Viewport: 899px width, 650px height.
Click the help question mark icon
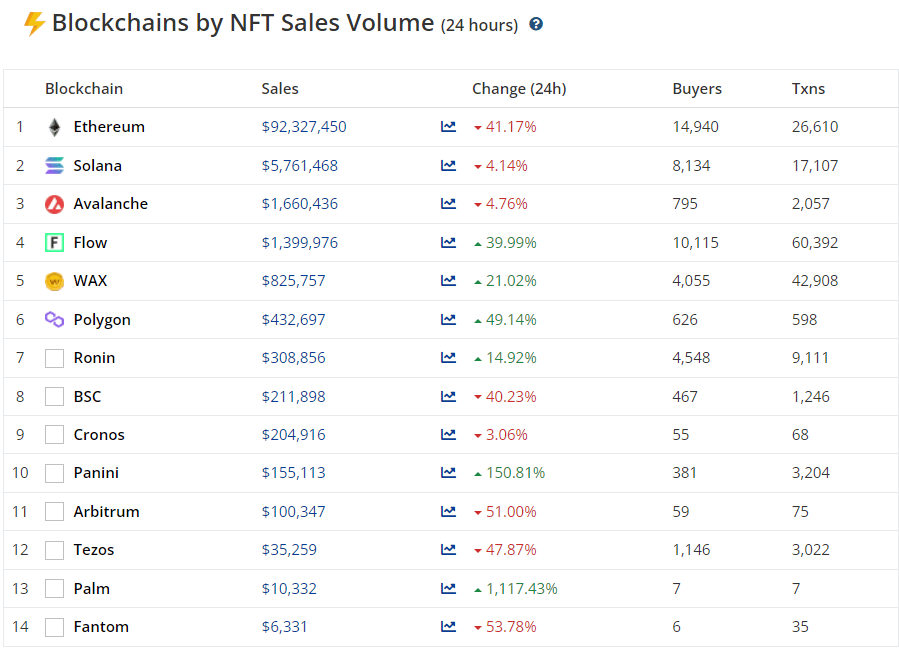(x=536, y=24)
